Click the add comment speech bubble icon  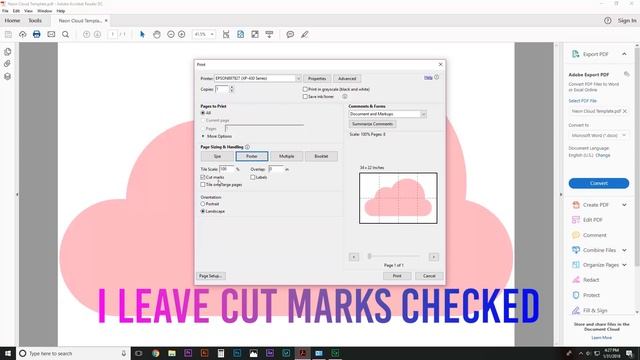pos(290,35)
